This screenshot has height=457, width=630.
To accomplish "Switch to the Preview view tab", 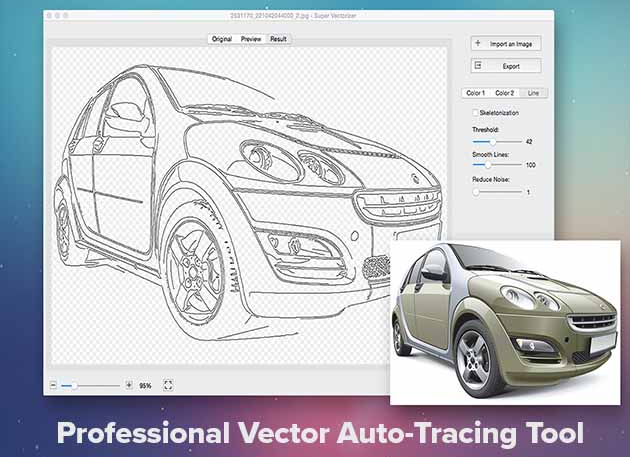I will click(251, 39).
